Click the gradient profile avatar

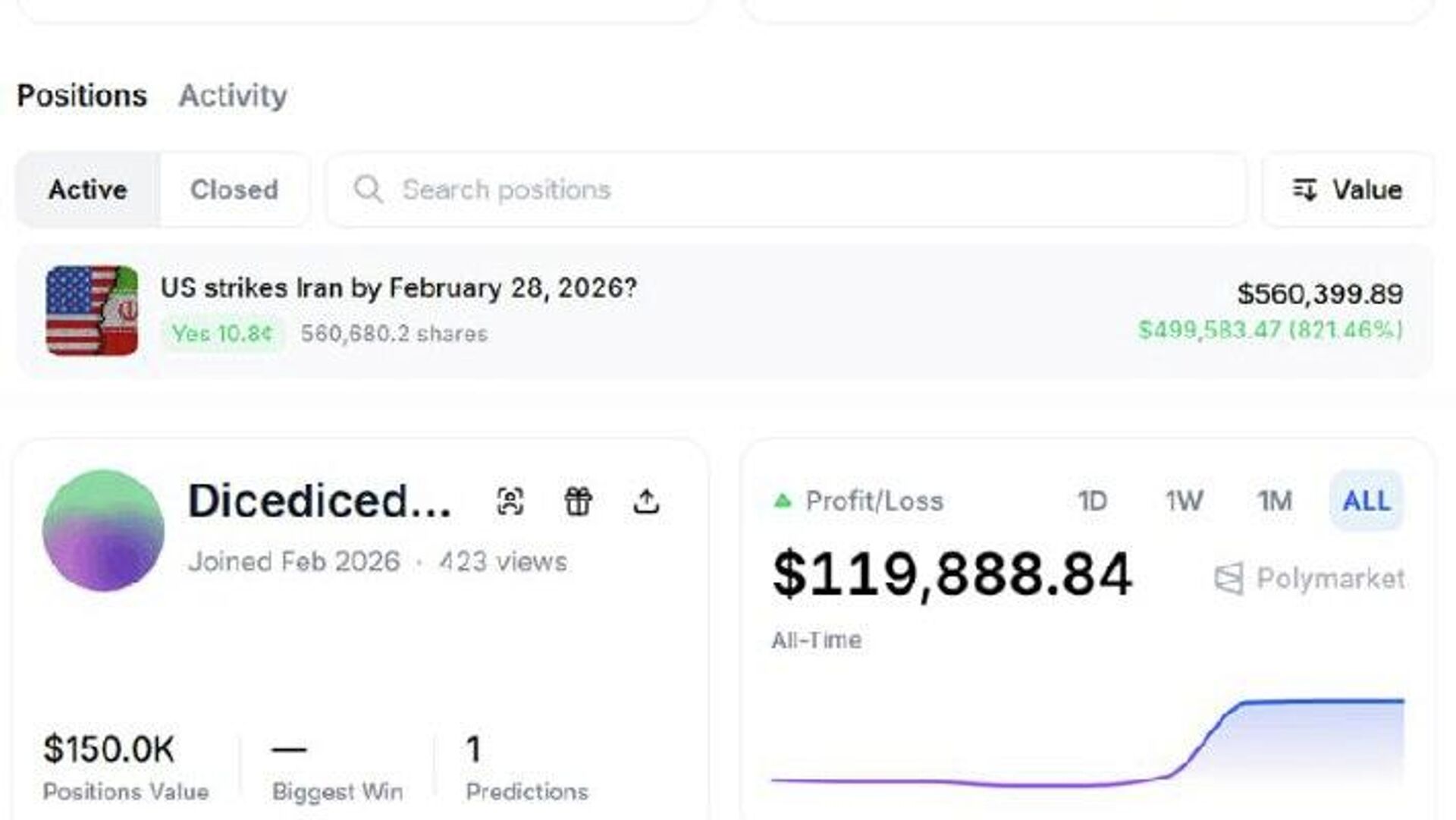click(x=103, y=530)
